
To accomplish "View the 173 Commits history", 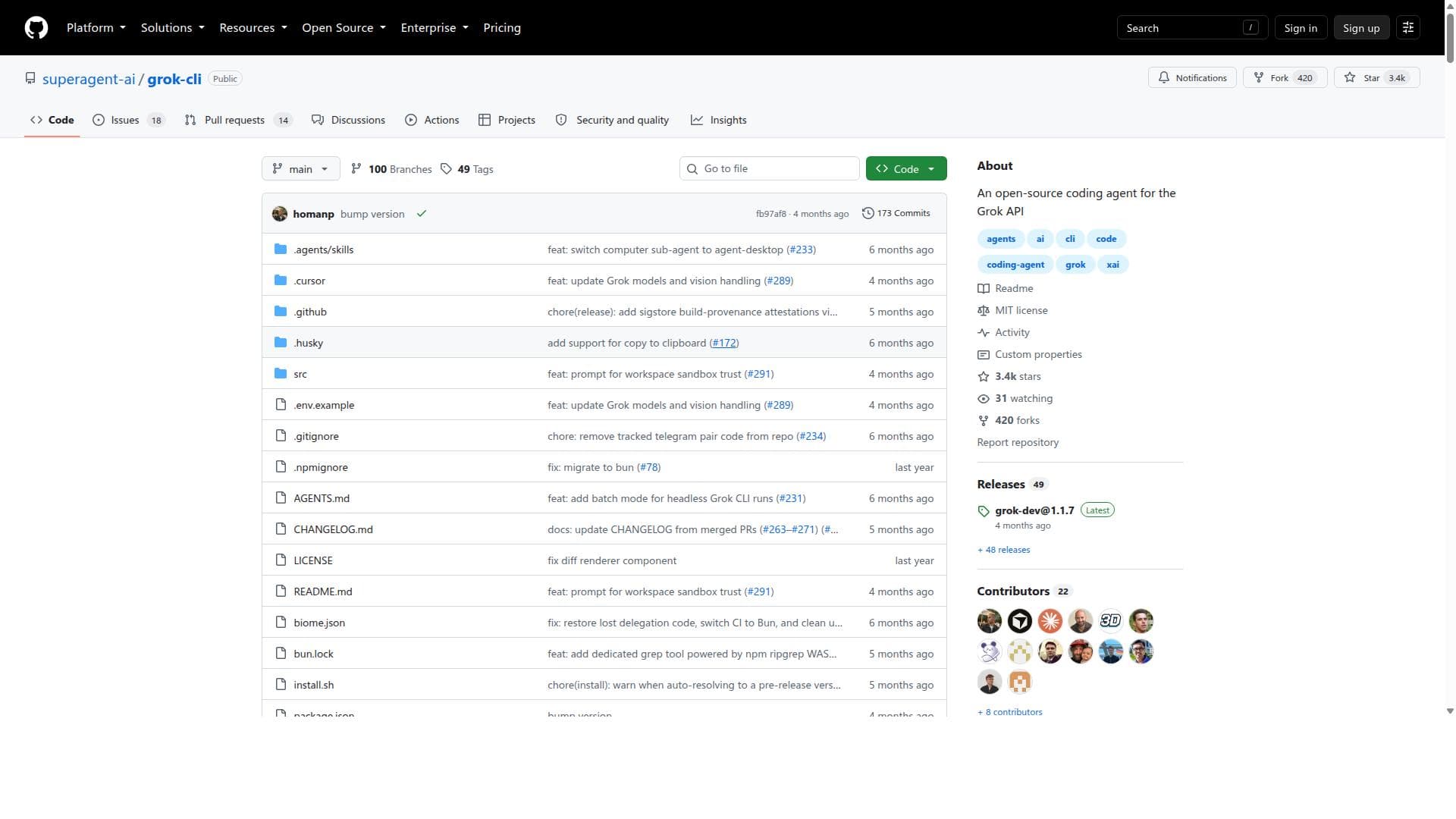I will pyautogui.click(x=896, y=214).
